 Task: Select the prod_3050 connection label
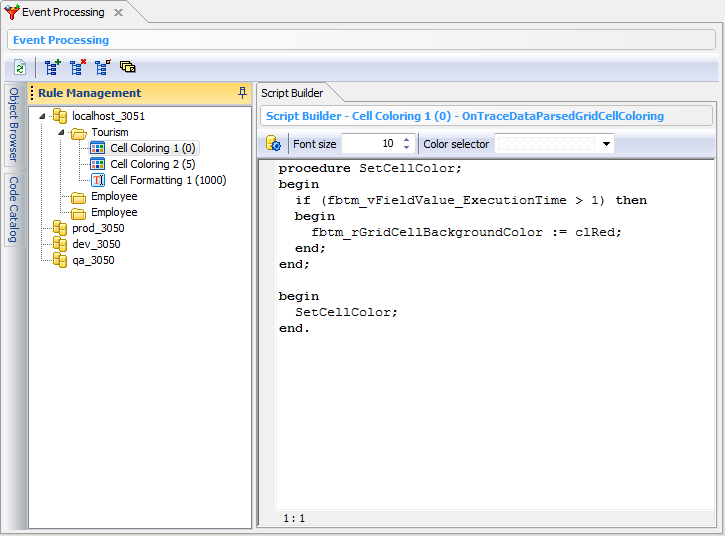click(x=98, y=228)
